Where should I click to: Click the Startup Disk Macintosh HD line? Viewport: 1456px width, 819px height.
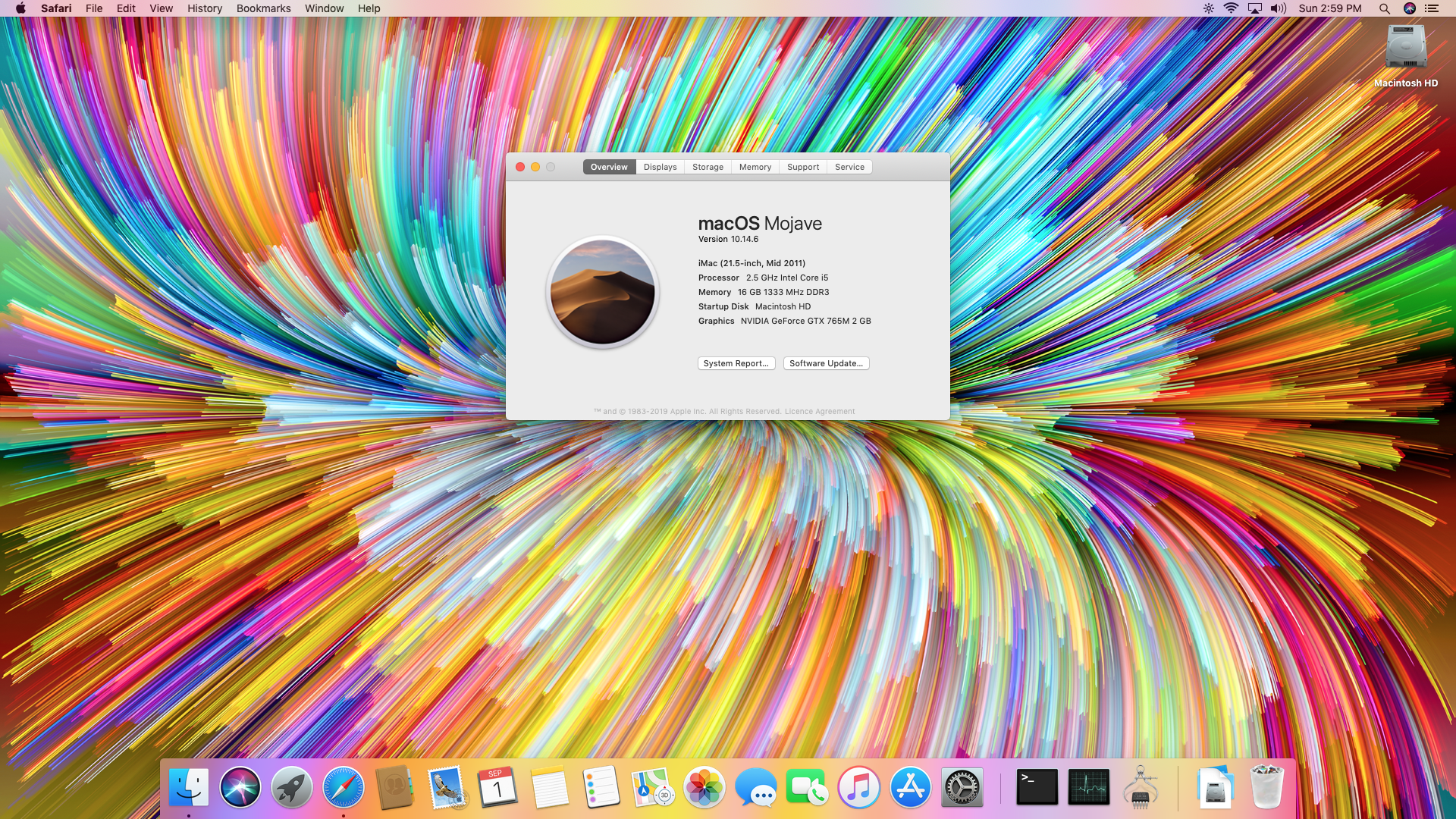point(755,306)
